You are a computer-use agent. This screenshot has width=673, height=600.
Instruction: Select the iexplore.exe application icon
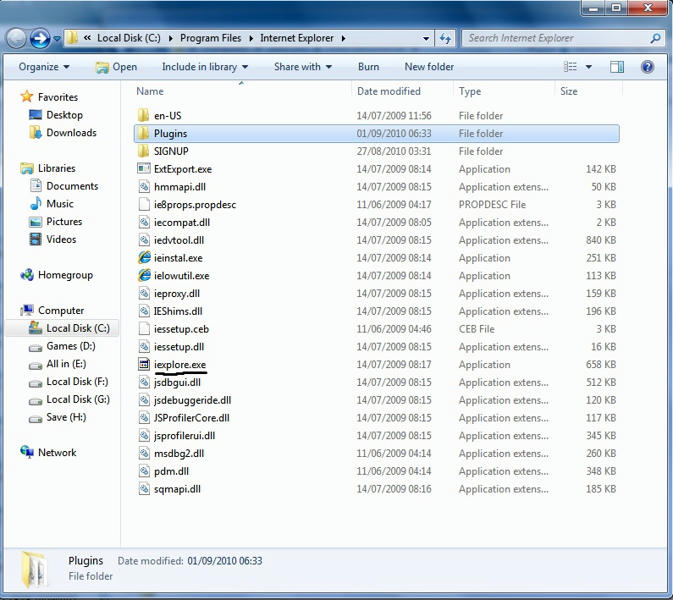click(143, 364)
